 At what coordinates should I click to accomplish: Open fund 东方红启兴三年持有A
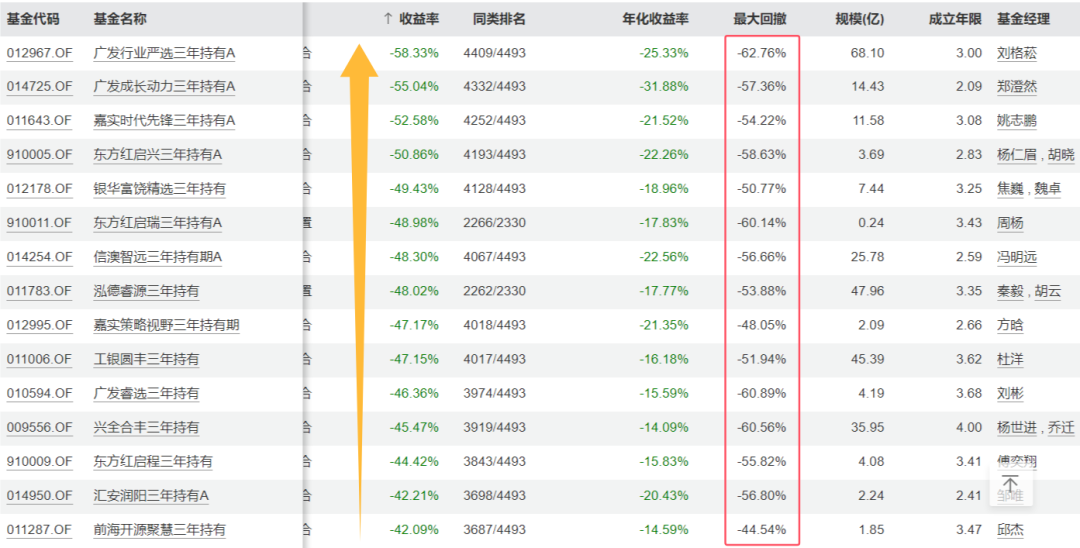[x=158, y=155]
